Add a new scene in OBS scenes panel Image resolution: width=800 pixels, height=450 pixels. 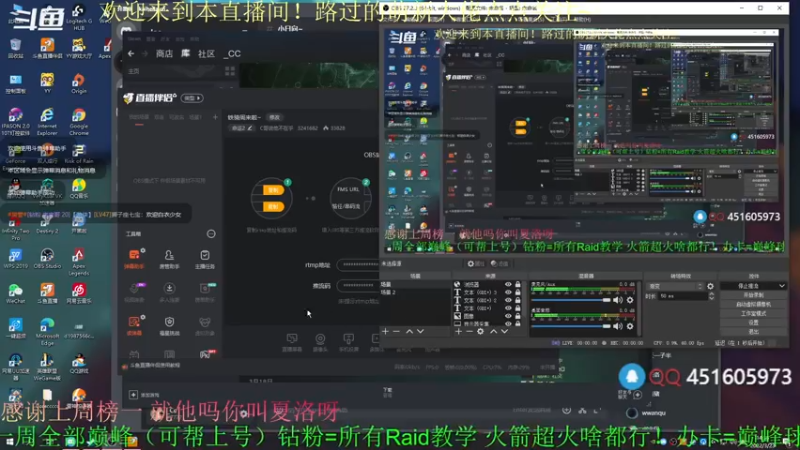coord(386,332)
